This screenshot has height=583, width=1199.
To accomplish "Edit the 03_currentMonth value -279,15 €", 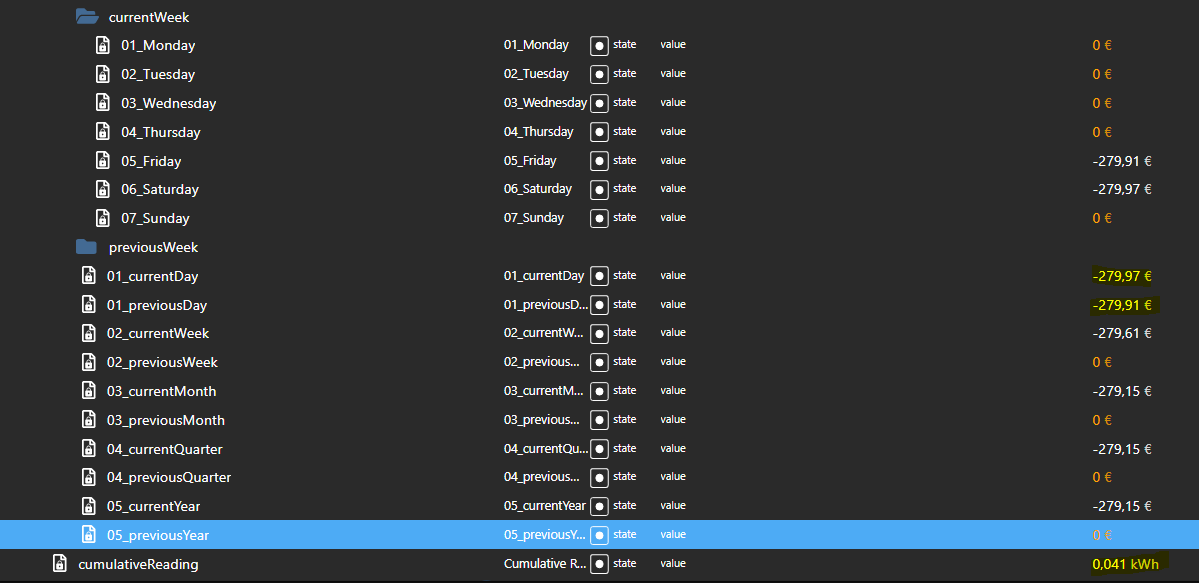I will (x=1122, y=392).
